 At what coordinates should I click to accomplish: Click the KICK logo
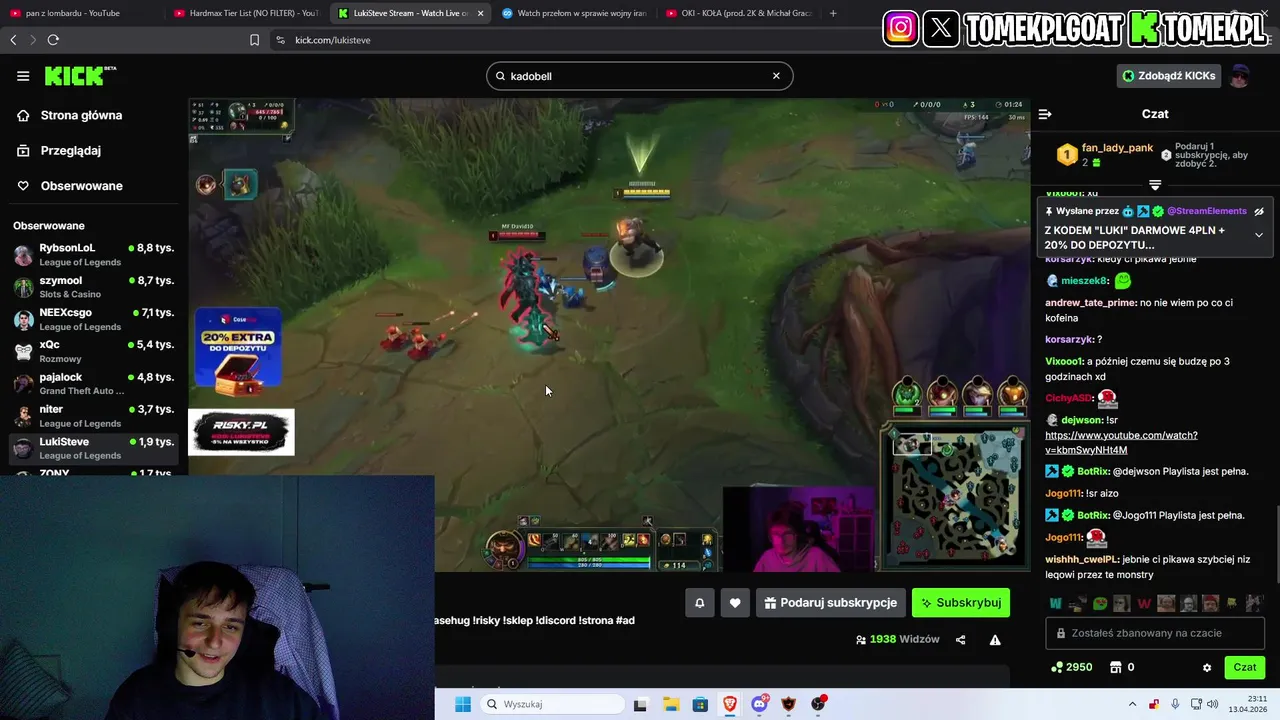(x=80, y=76)
